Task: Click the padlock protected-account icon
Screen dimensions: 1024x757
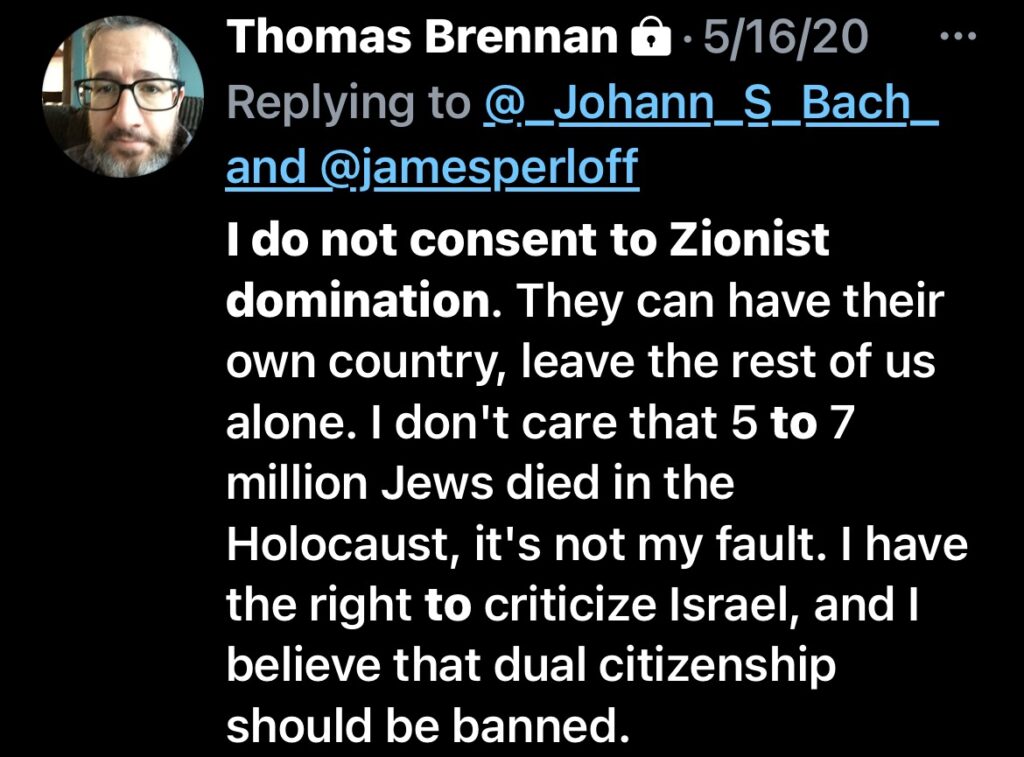Action: click(x=652, y=40)
